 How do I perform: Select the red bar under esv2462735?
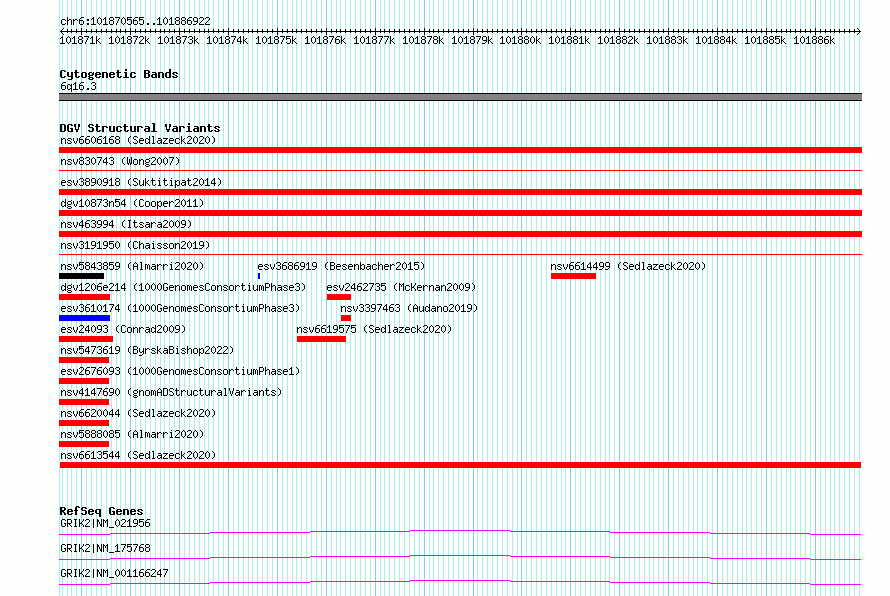pos(339,297)
